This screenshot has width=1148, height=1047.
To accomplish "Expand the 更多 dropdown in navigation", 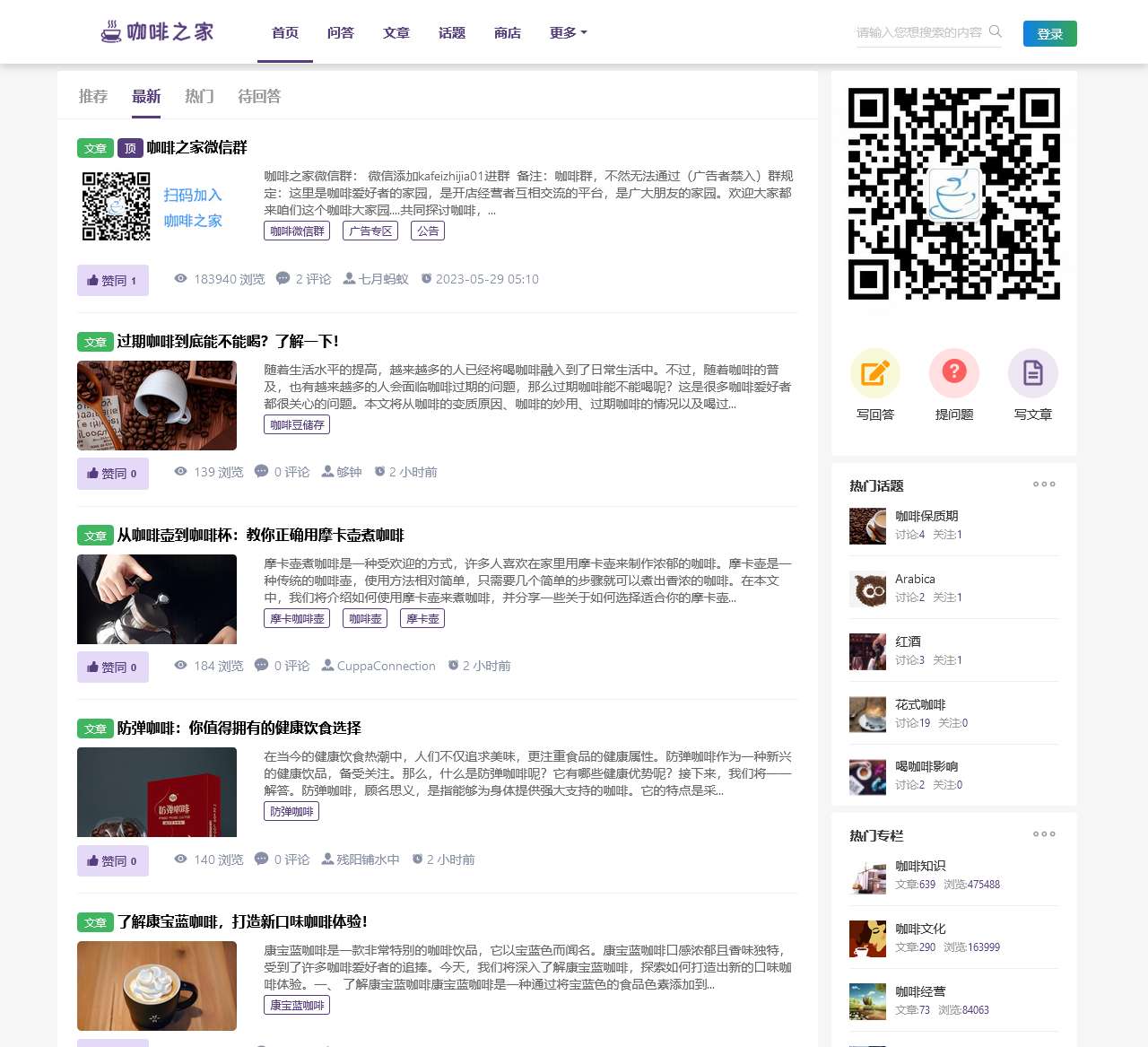I will tap(569, 32).
